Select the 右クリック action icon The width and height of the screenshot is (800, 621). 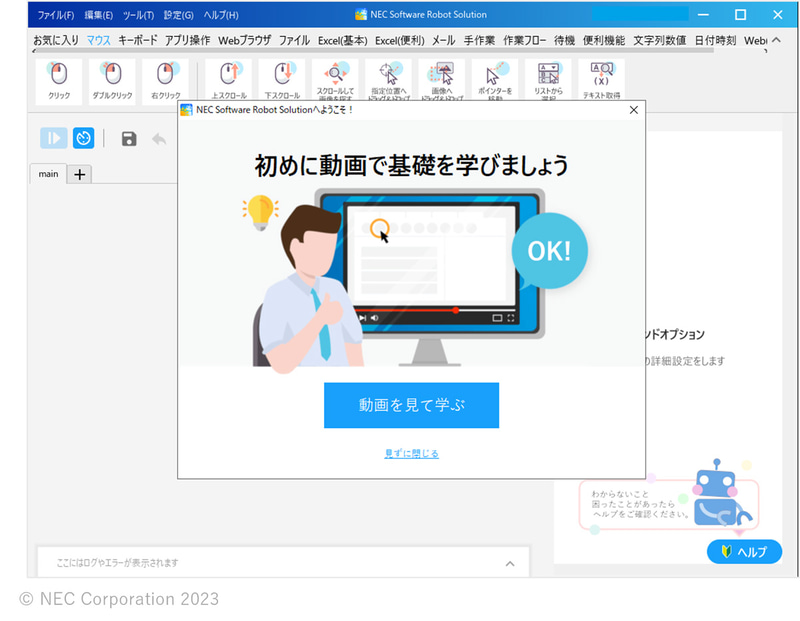click(165, 81)
